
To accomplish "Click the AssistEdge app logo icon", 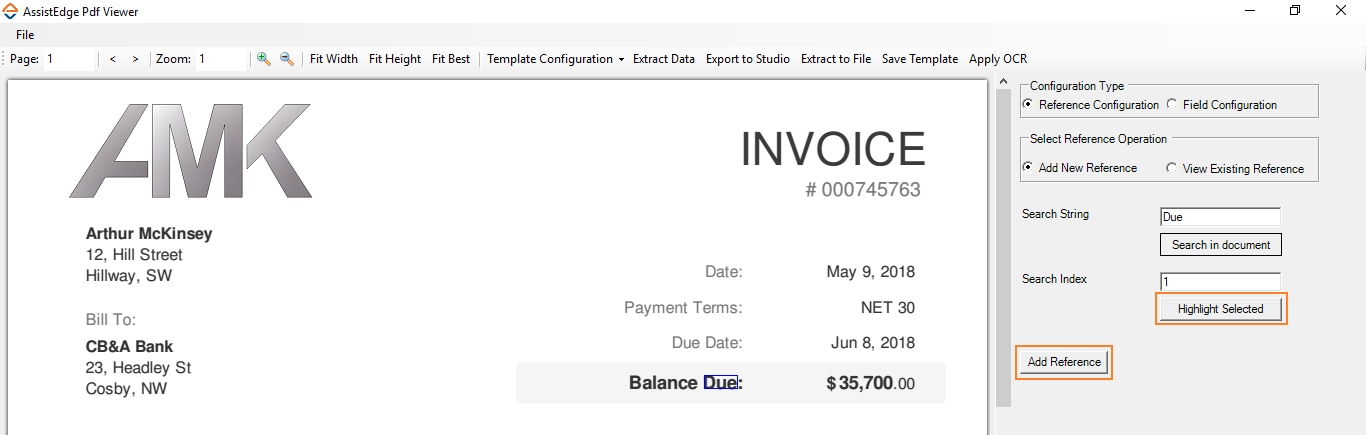I will click(11, 11).
